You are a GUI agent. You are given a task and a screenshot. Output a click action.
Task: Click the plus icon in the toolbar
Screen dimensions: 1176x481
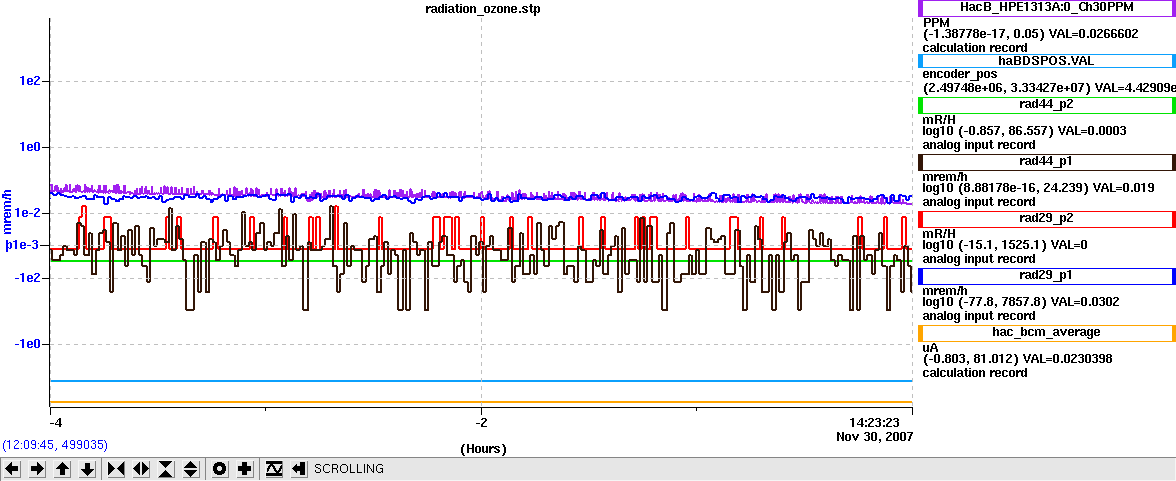tap(244, 469)
